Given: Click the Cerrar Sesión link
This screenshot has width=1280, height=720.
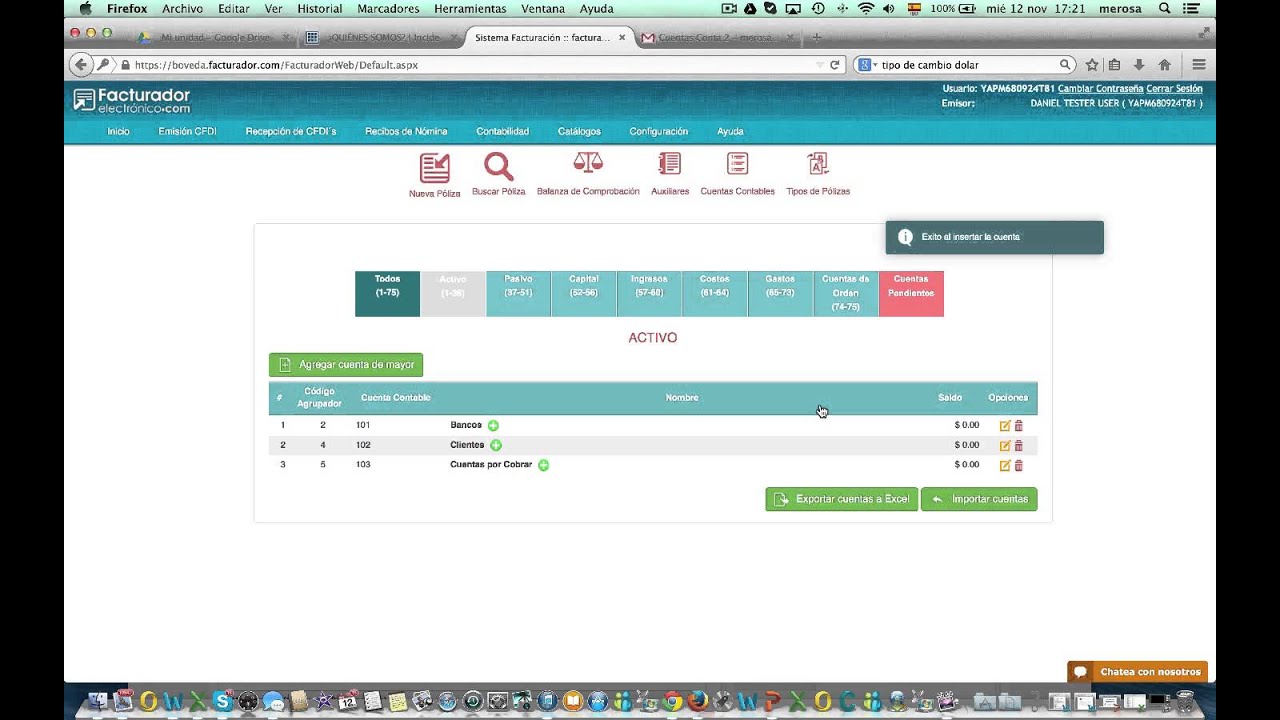Looking at the screenshot, I should coord(1174,89).
